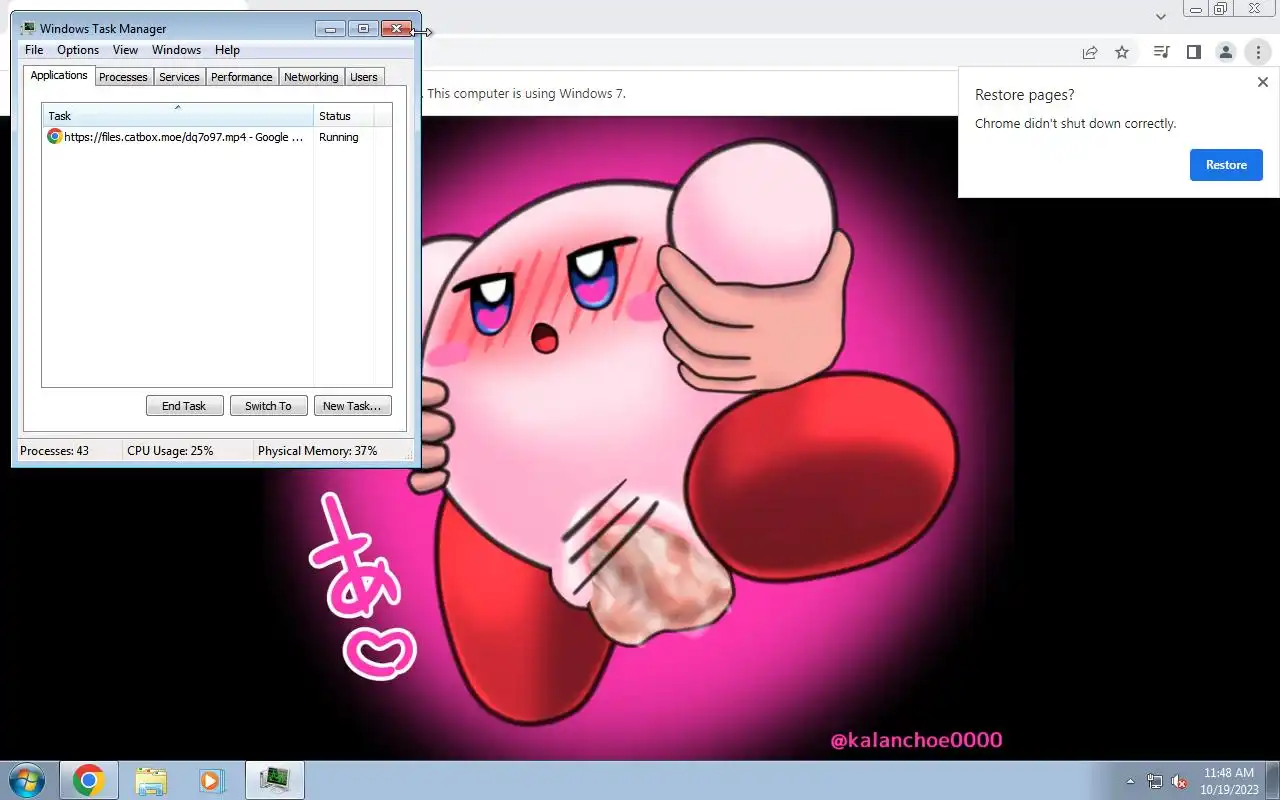Select the Applications tab
The width and height of the screenshot is (1280, 800).
pyautogui.click(x=59, y=75)
